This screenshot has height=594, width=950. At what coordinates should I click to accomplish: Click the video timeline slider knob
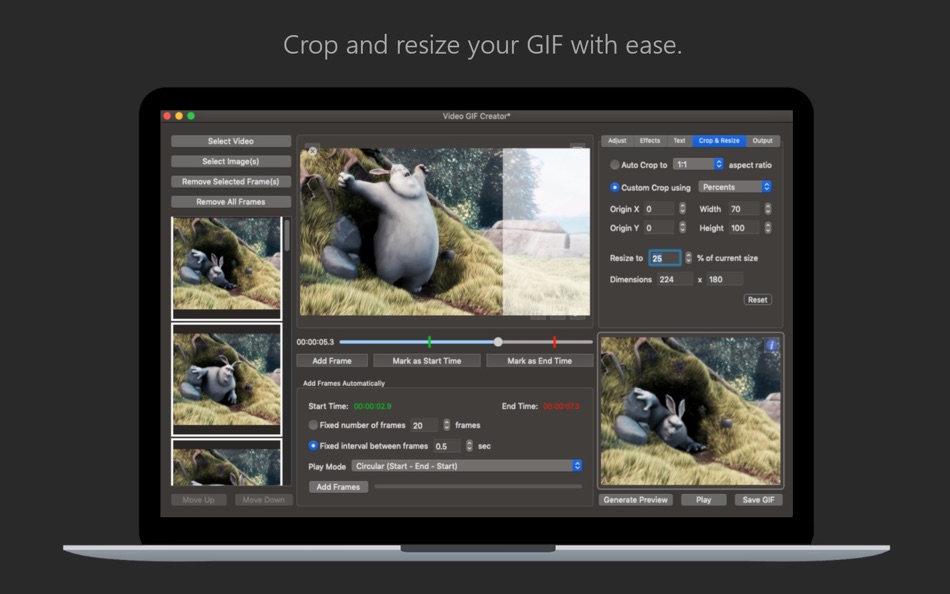tap(498, 342)
